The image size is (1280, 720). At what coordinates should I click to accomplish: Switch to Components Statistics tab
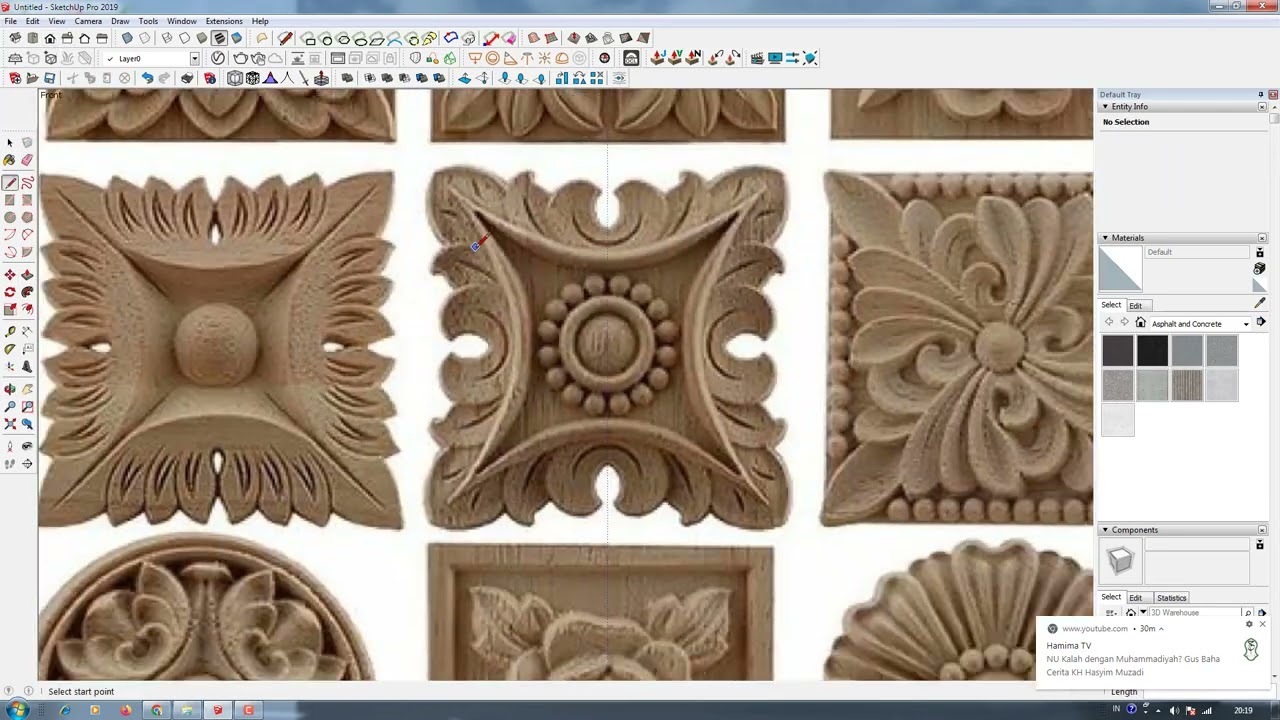click(1172, 597)
